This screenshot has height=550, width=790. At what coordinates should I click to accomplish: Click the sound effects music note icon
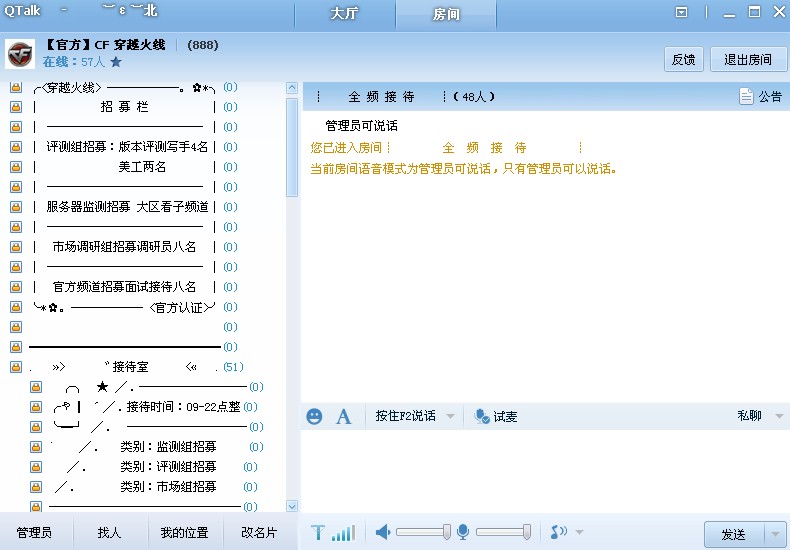click(559, 532)
